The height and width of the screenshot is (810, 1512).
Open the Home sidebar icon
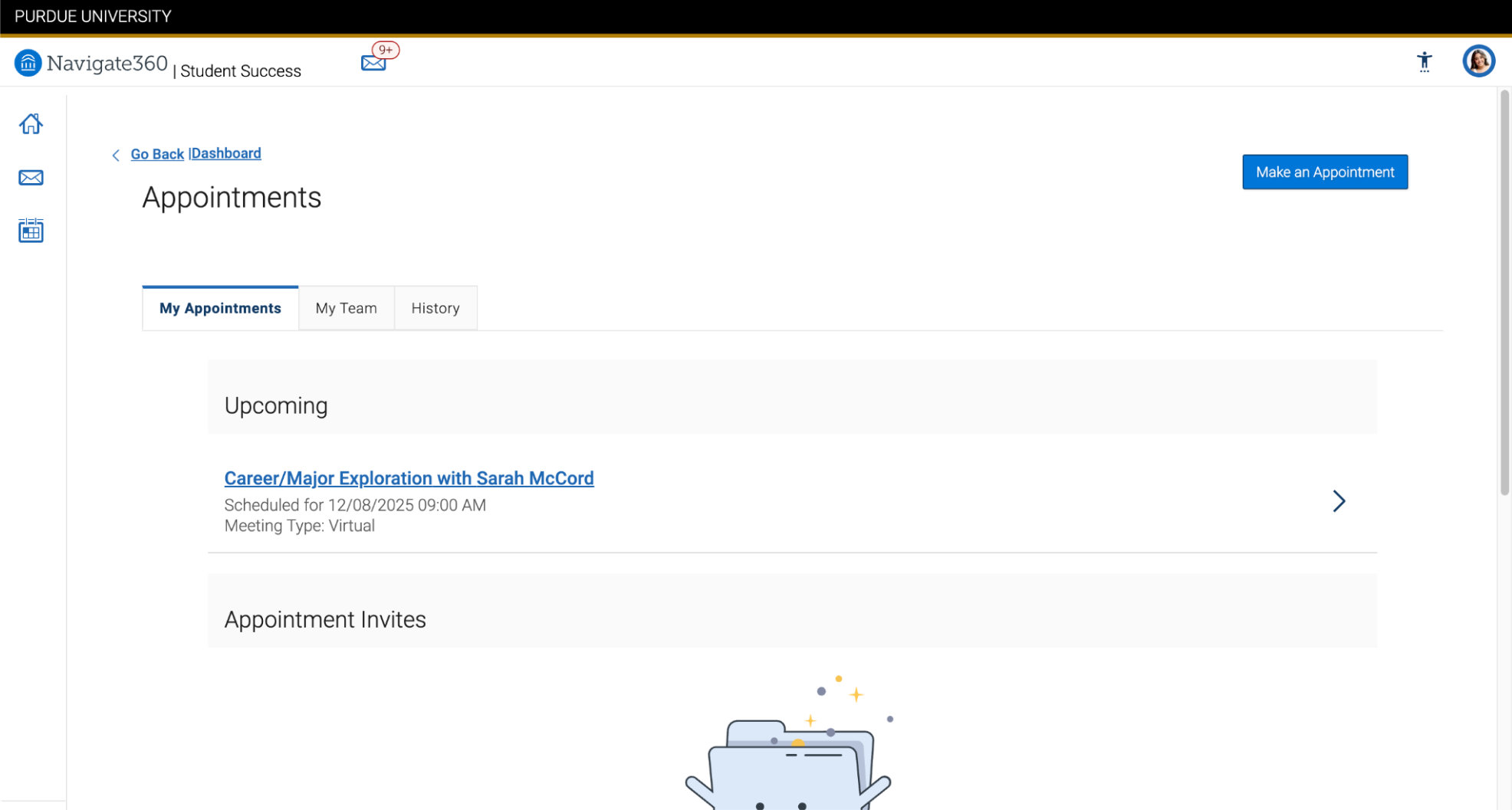pos(31,124)
